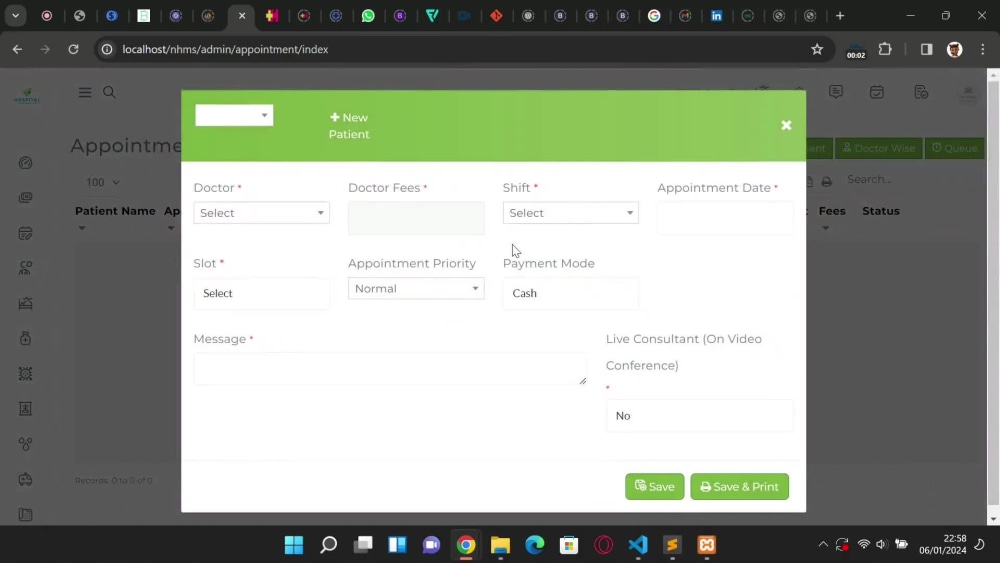The image size is (1000, 563).
Task: Click the Message text area
Action: click(x=390, y=369)
